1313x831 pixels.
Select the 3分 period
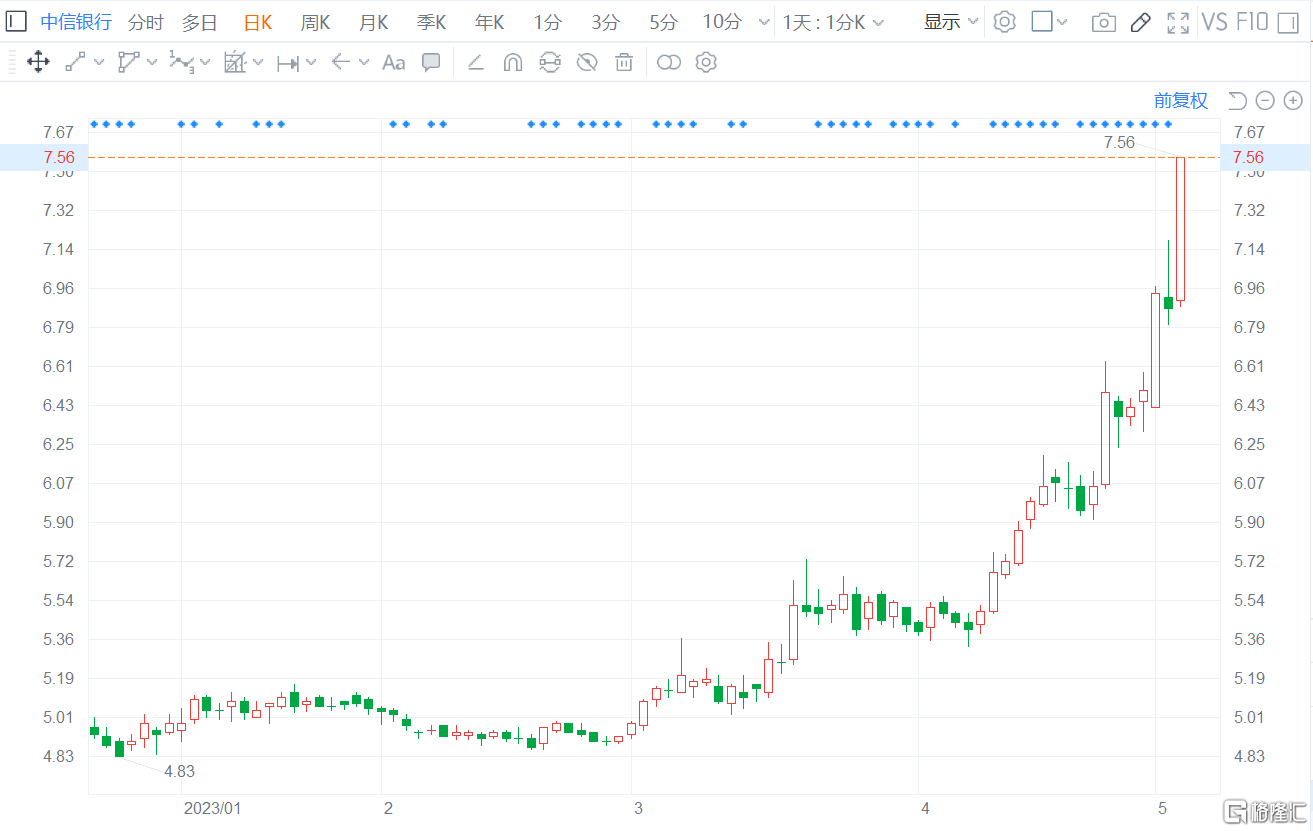coord(605,22)
